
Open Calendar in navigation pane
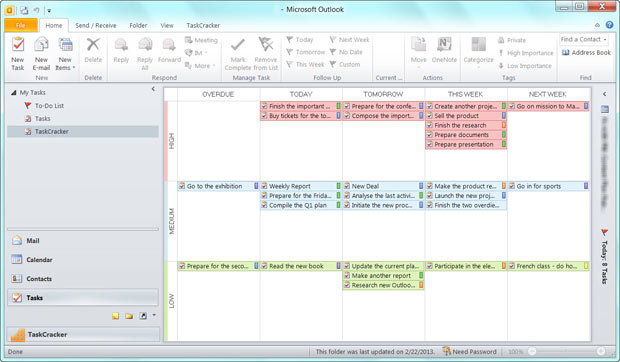click(83, 260)
